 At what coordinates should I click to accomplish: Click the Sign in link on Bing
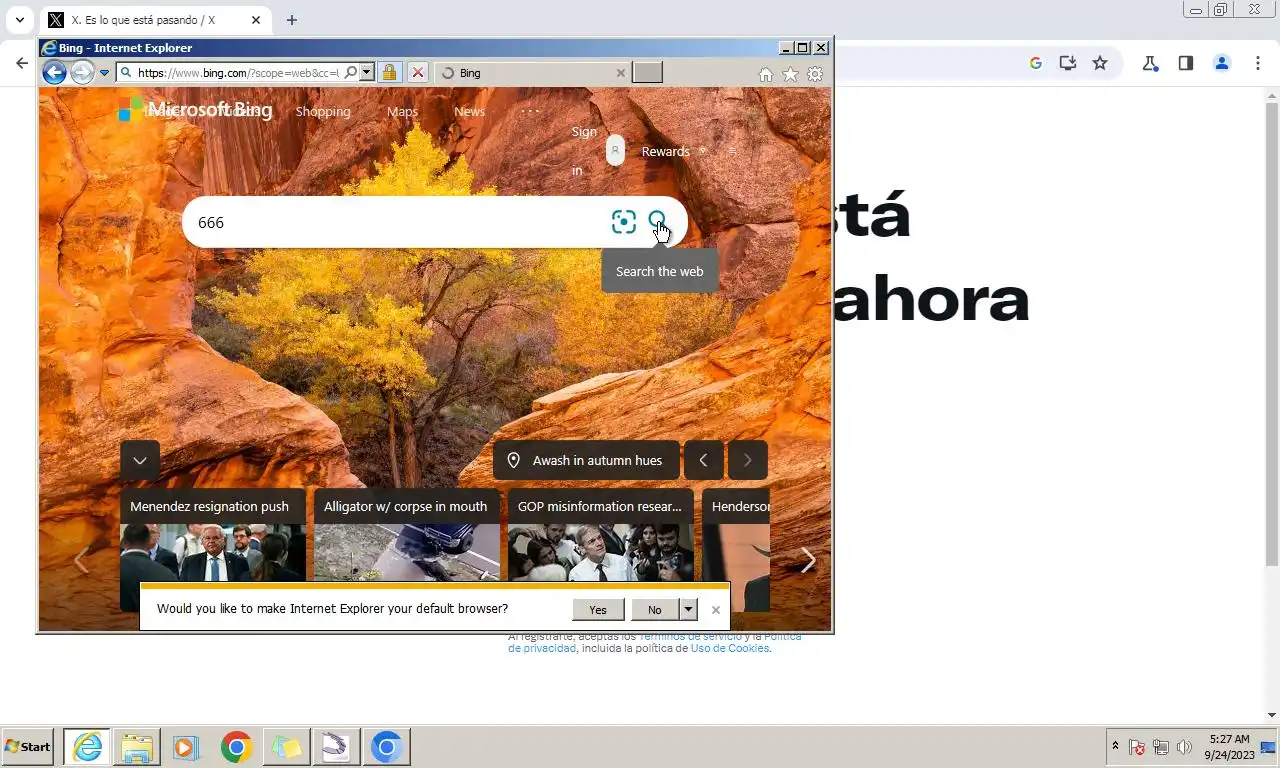[x=584, y=151]
